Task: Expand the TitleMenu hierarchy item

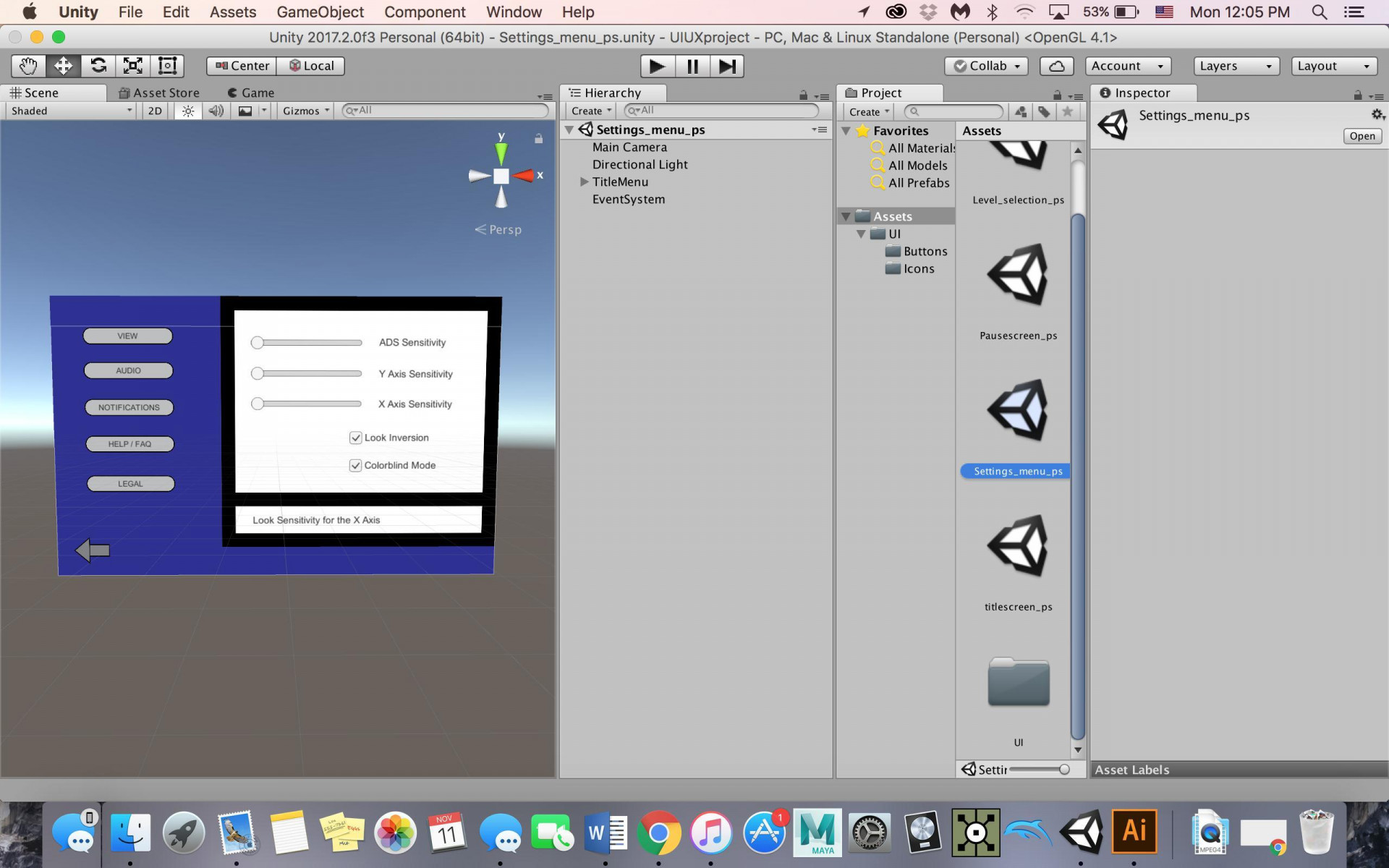Action: pyautogui.click(x=584, y=182)
